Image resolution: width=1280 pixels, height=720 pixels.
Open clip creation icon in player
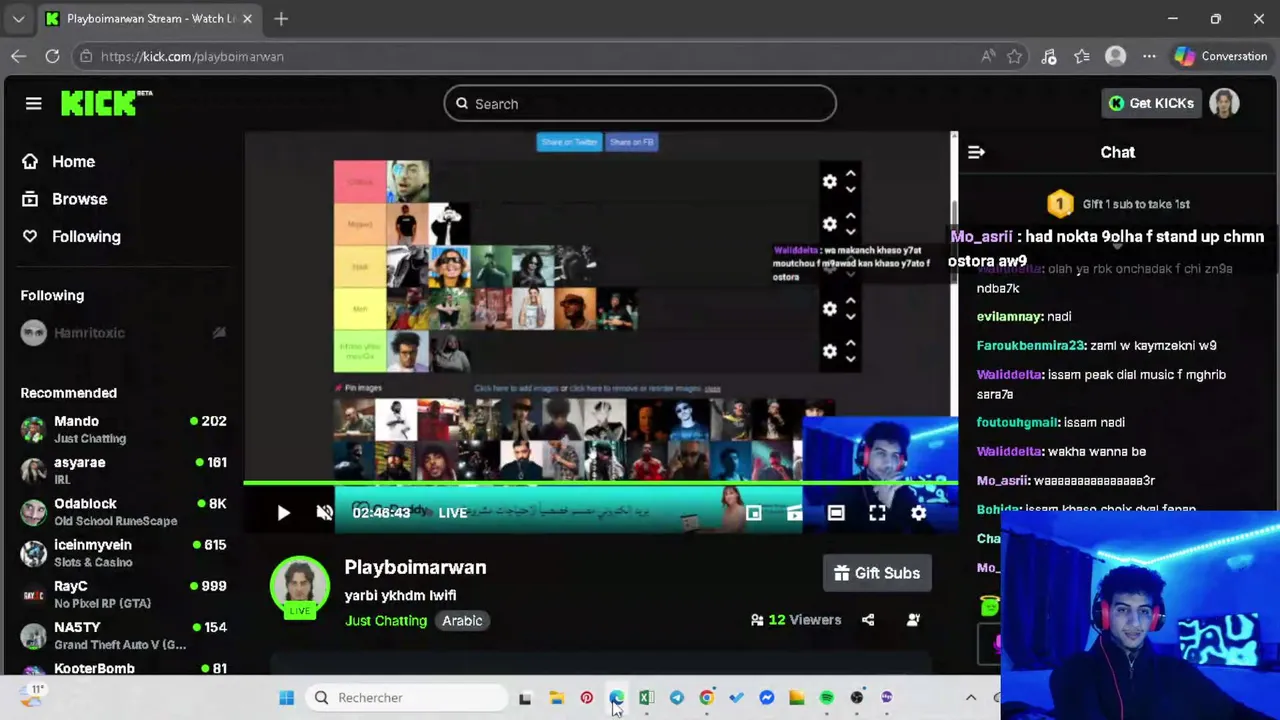tap(794, 513)
